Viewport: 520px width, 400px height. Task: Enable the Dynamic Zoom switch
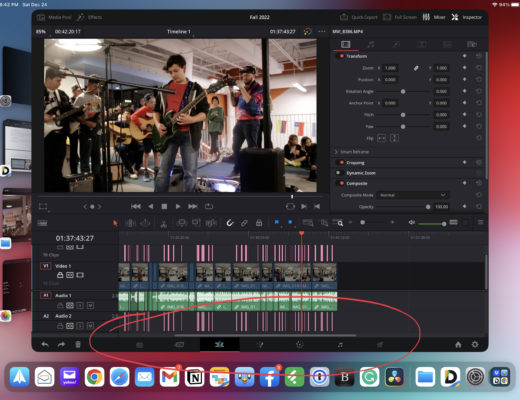[x=338, y=173]
